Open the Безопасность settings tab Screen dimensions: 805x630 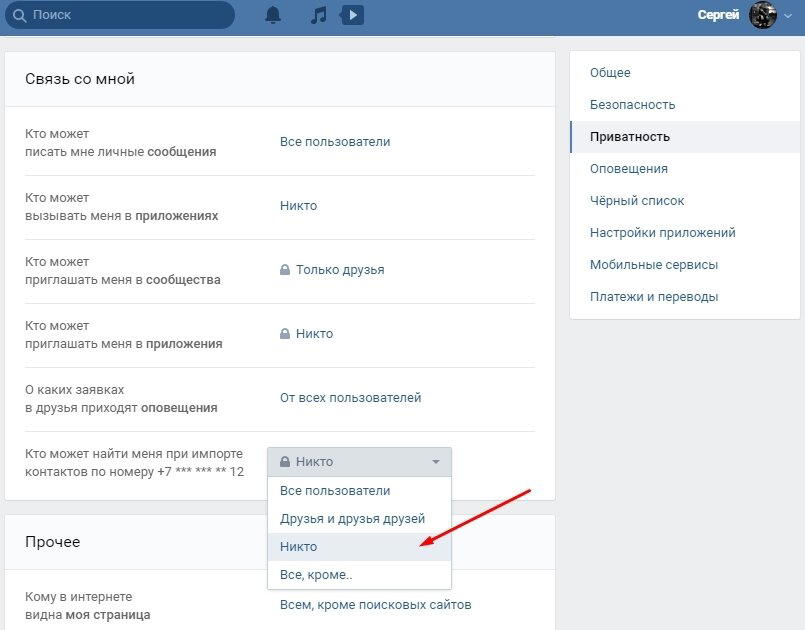click(x=685, y=105)
